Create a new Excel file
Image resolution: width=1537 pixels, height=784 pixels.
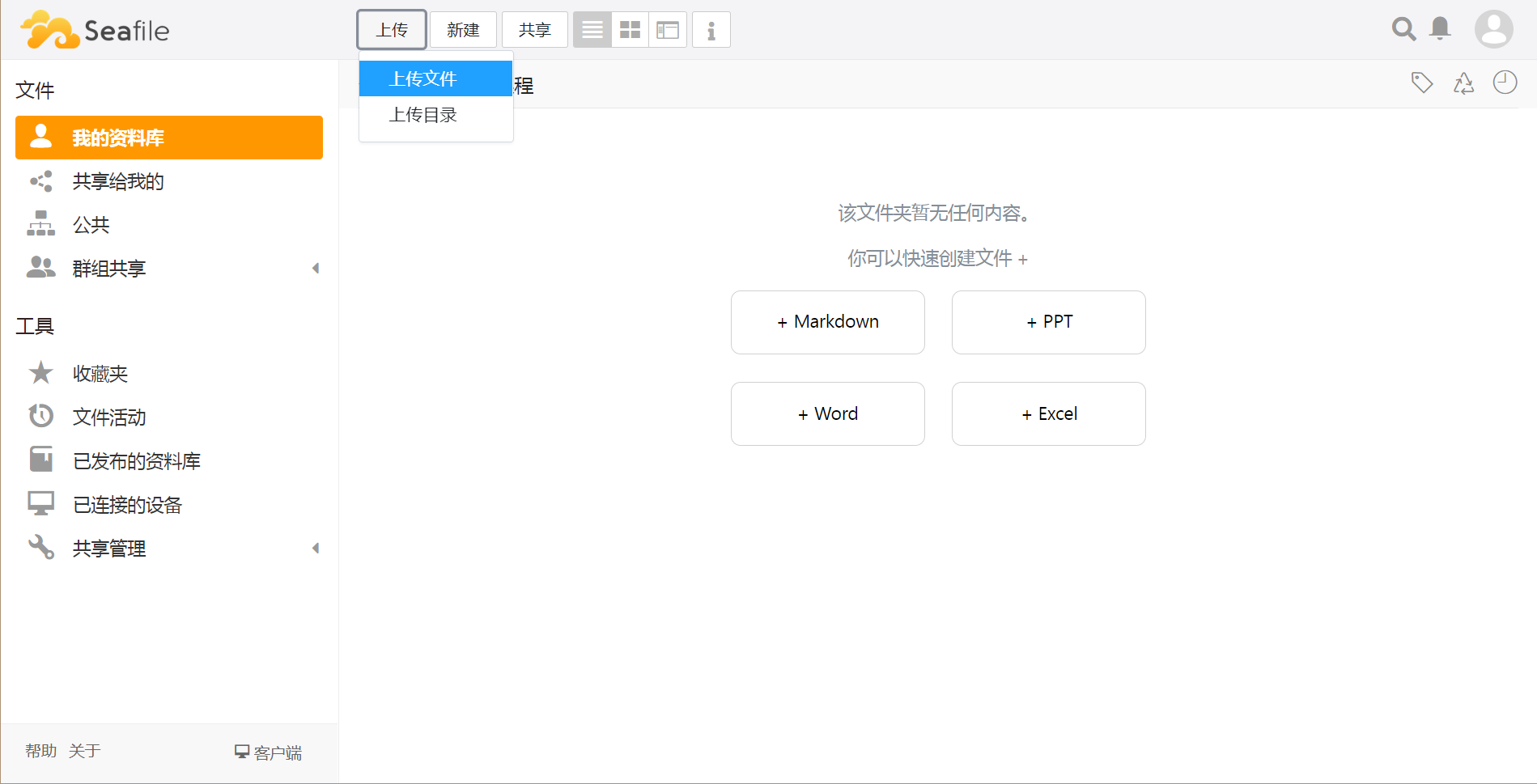(x=1048, y=414)
